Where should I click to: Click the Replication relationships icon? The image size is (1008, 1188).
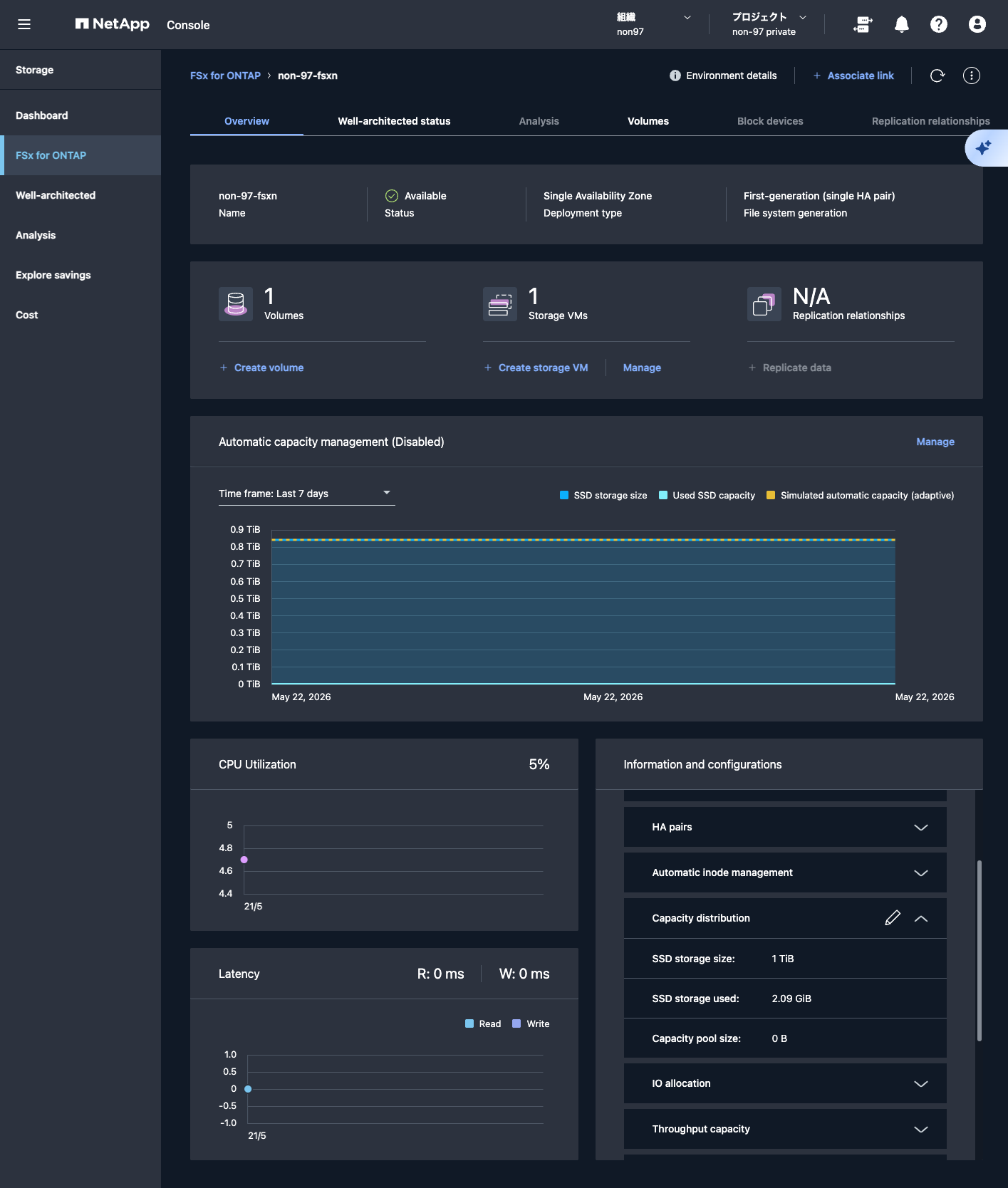(x=764, y=304)
